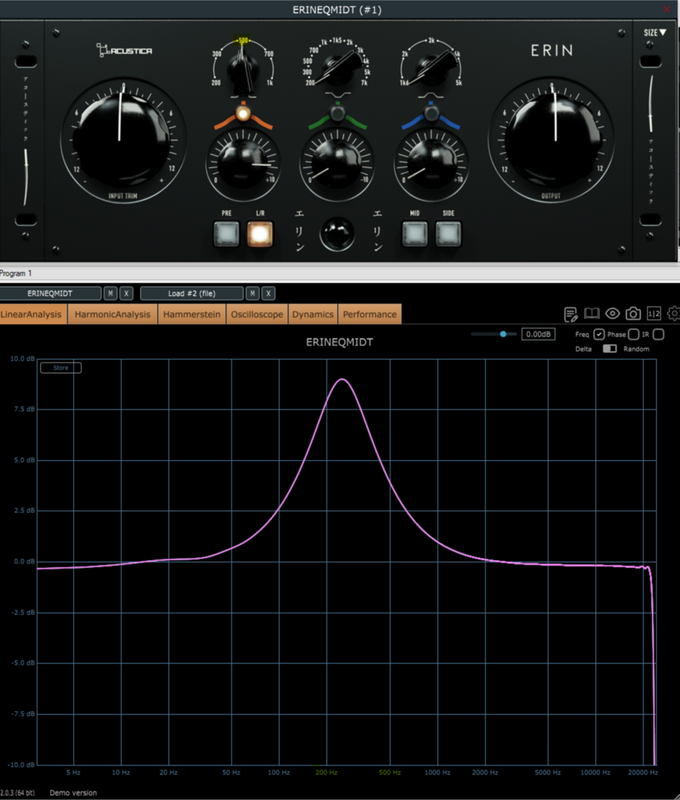Click the green band frequency selector knob
This screenshot has width=680, height=800.
coord(337,69)
